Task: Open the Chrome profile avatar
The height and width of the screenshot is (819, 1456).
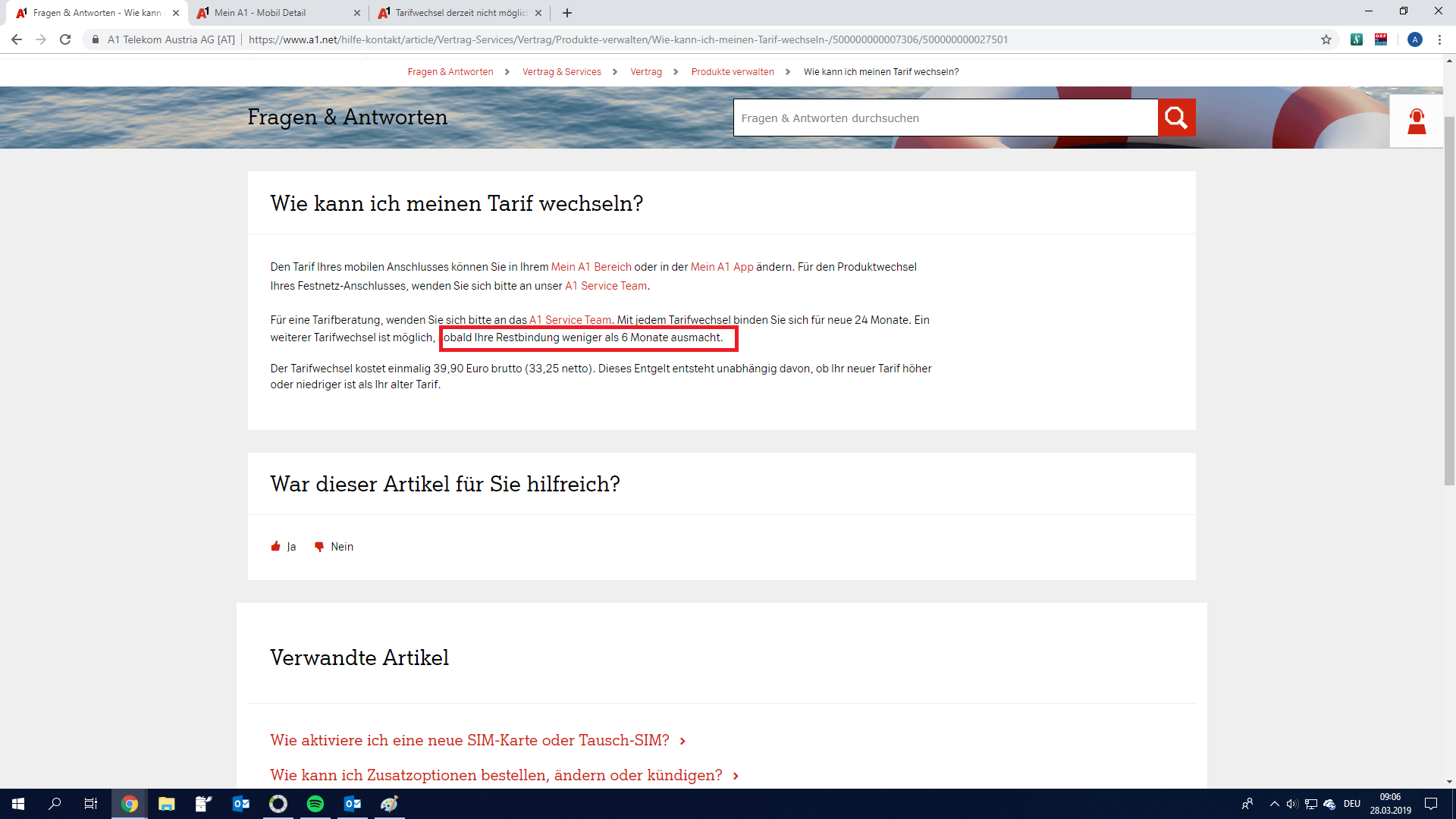Action: [1415, 39]
